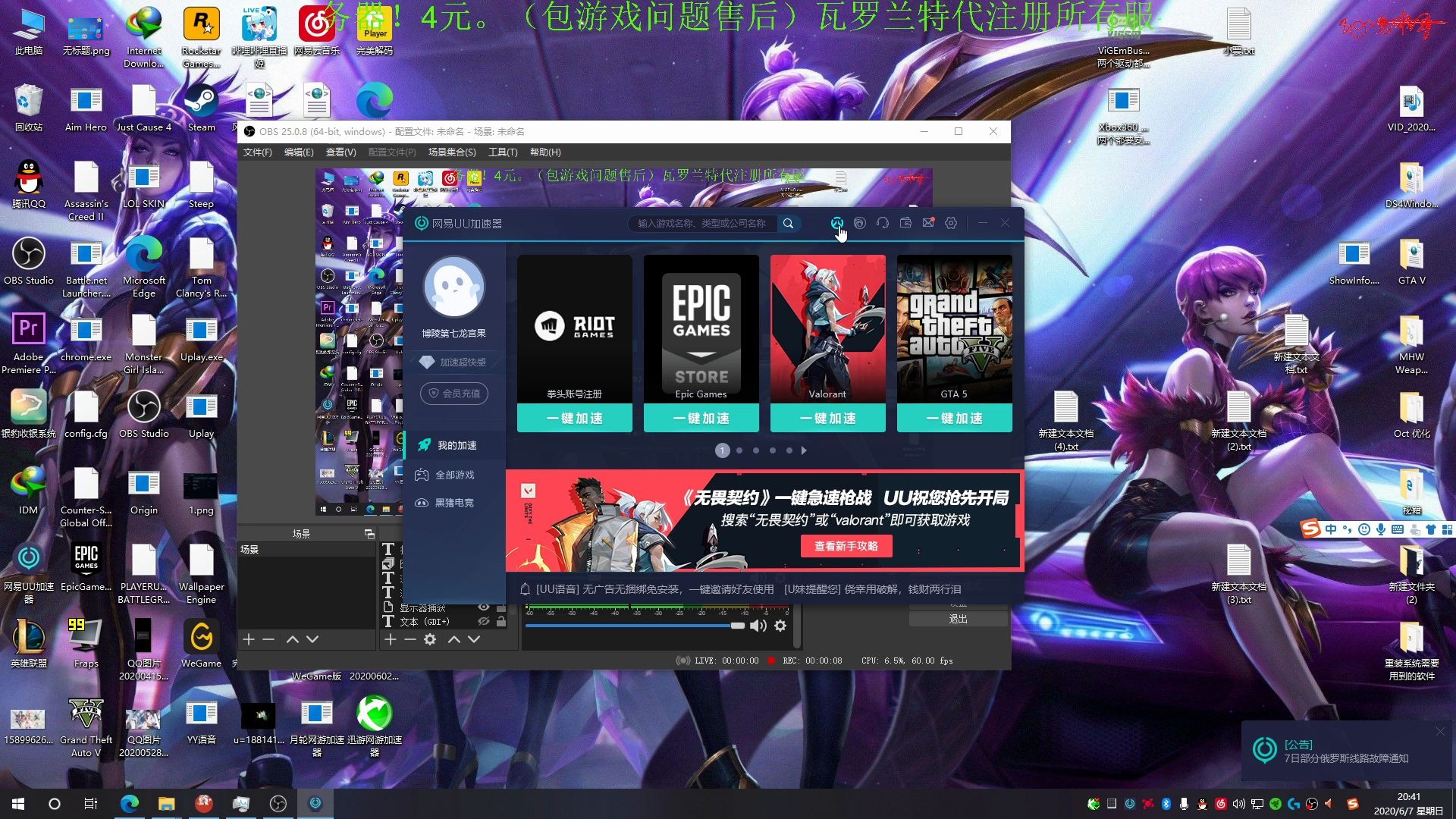Screen dimensions: 1456x819
Task: Click 一键加速 under Valorant
Action: (827, 418)
